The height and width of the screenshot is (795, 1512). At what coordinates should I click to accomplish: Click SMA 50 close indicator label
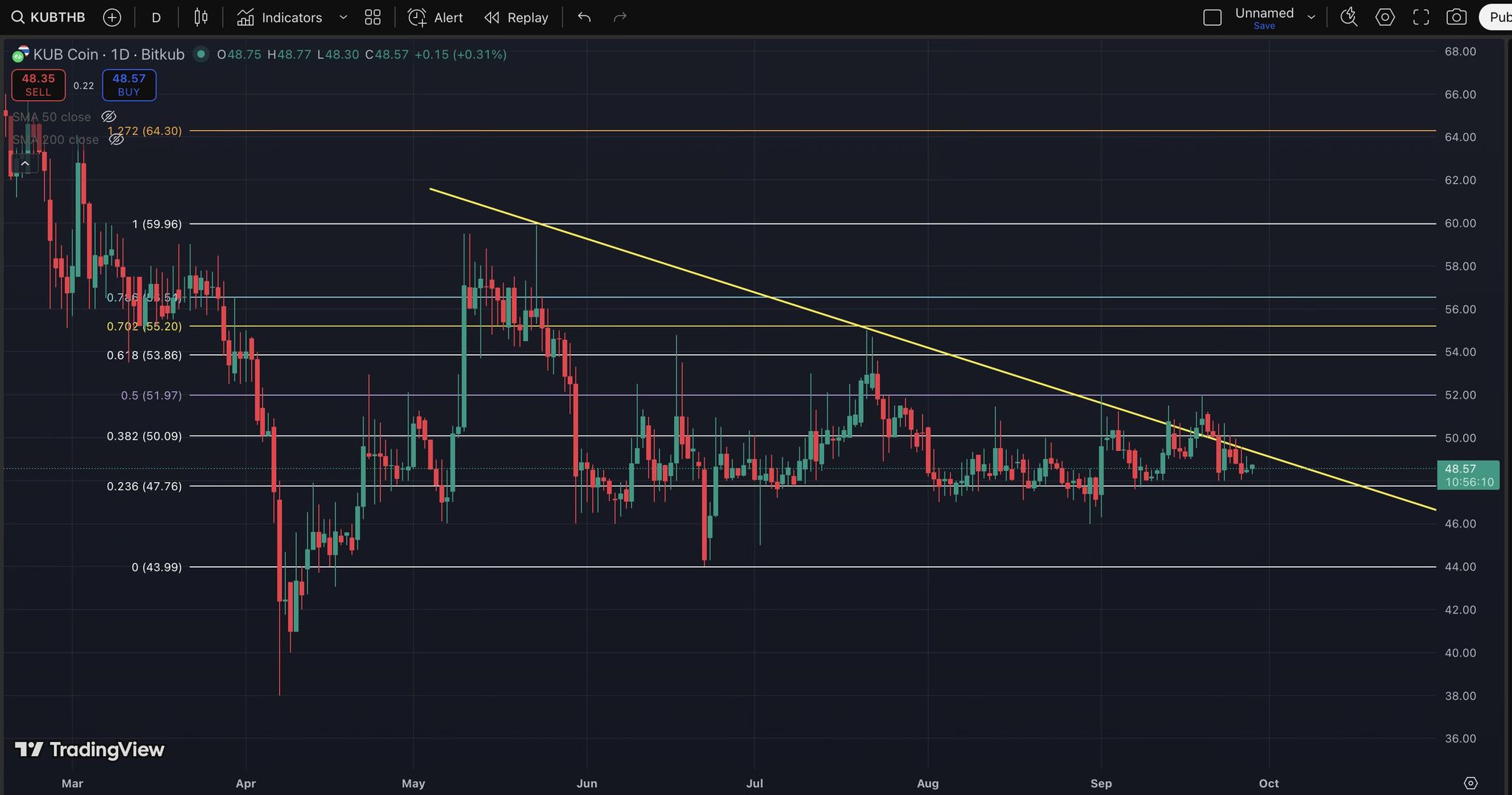point(52,117)
